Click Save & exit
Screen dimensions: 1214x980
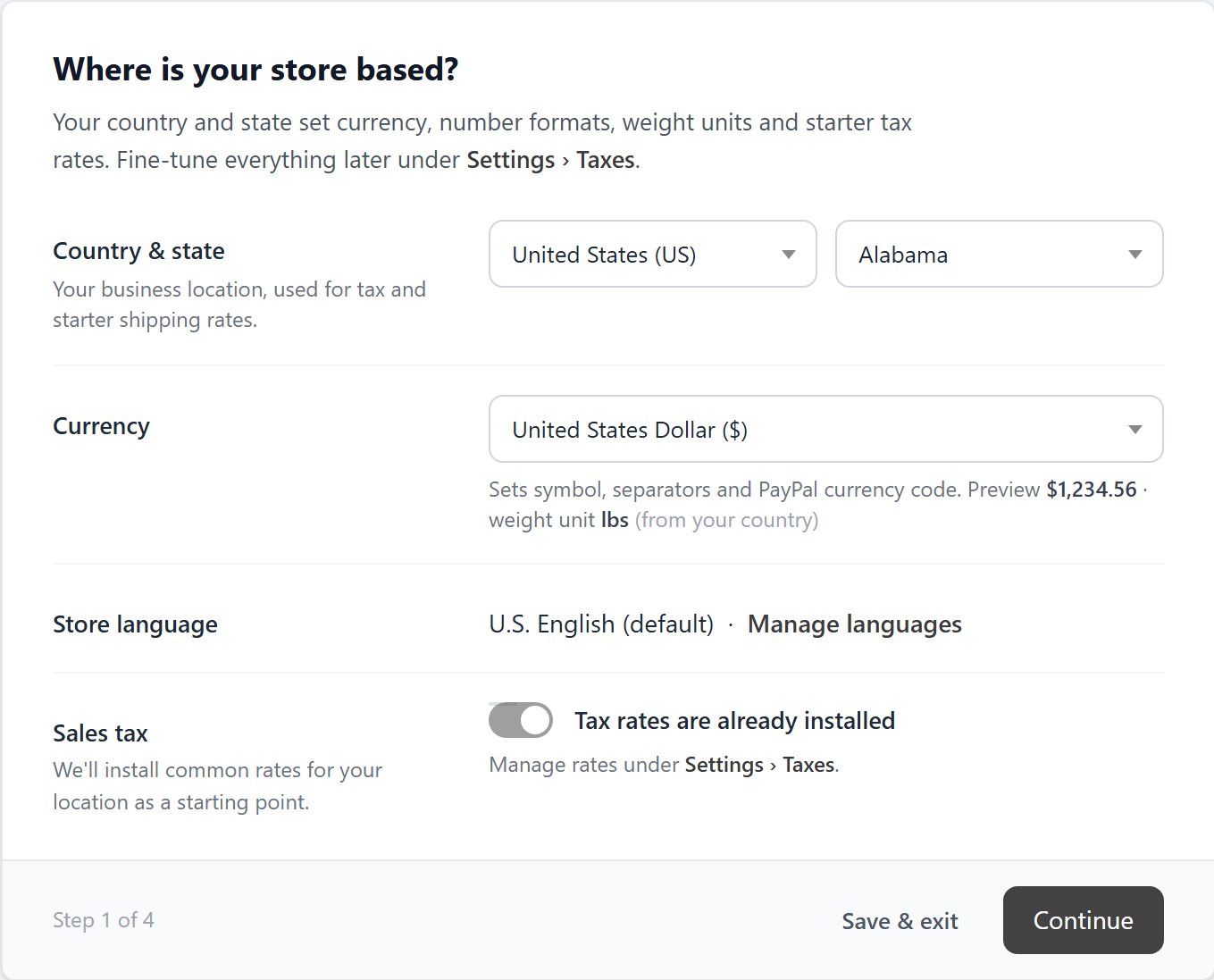pos(900,921)
